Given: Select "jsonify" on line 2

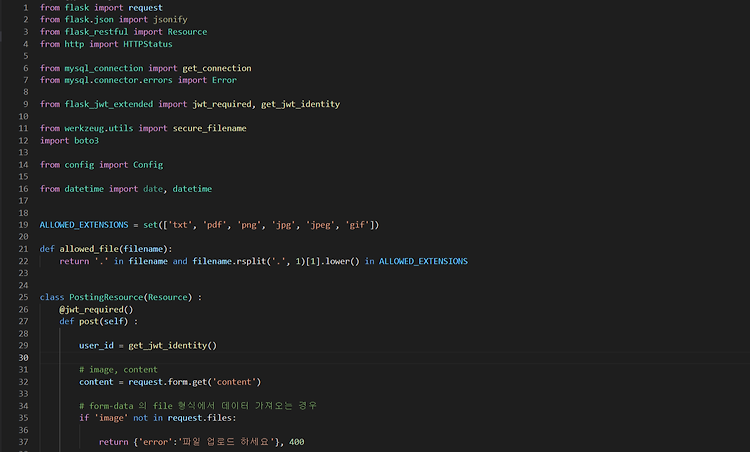Looking at the screenshot, I should point(170,20).
